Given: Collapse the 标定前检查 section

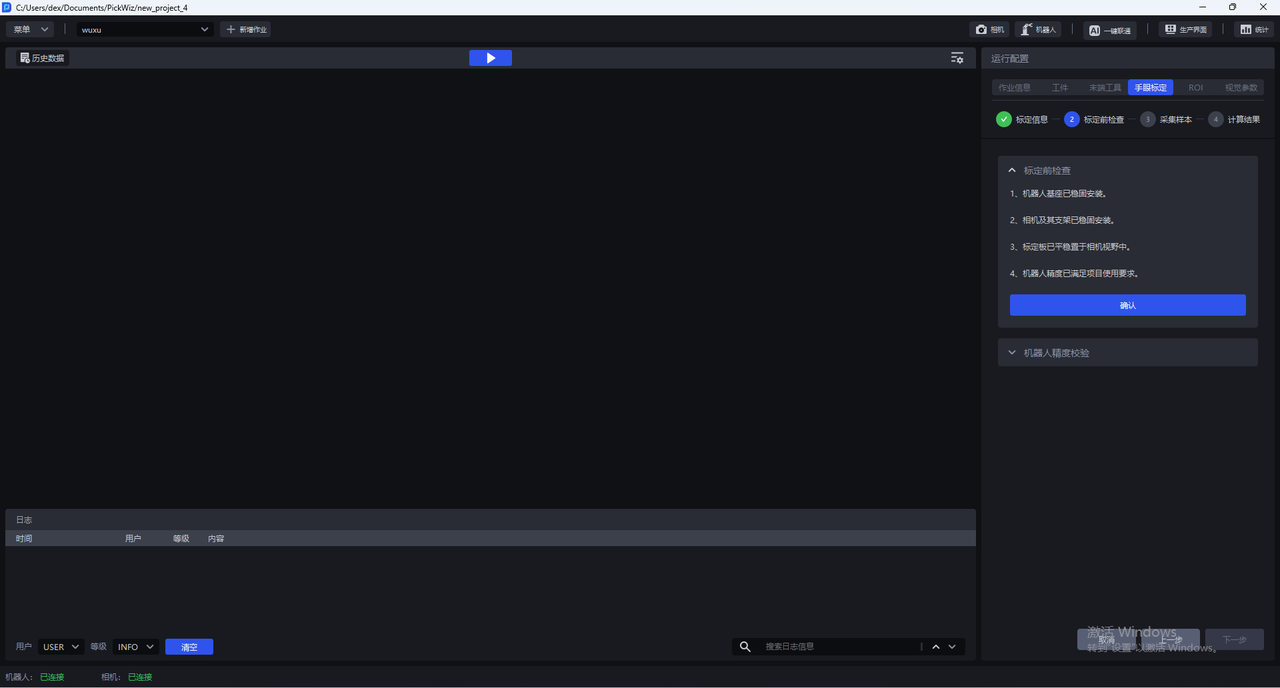Looking at the screenshot, I should click(x=1012, y=171).
